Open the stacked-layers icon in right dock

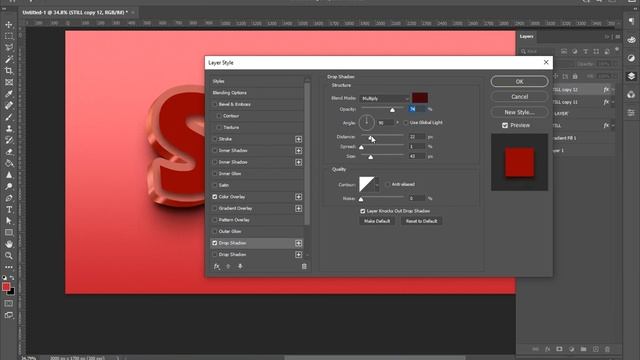point(631,76)
